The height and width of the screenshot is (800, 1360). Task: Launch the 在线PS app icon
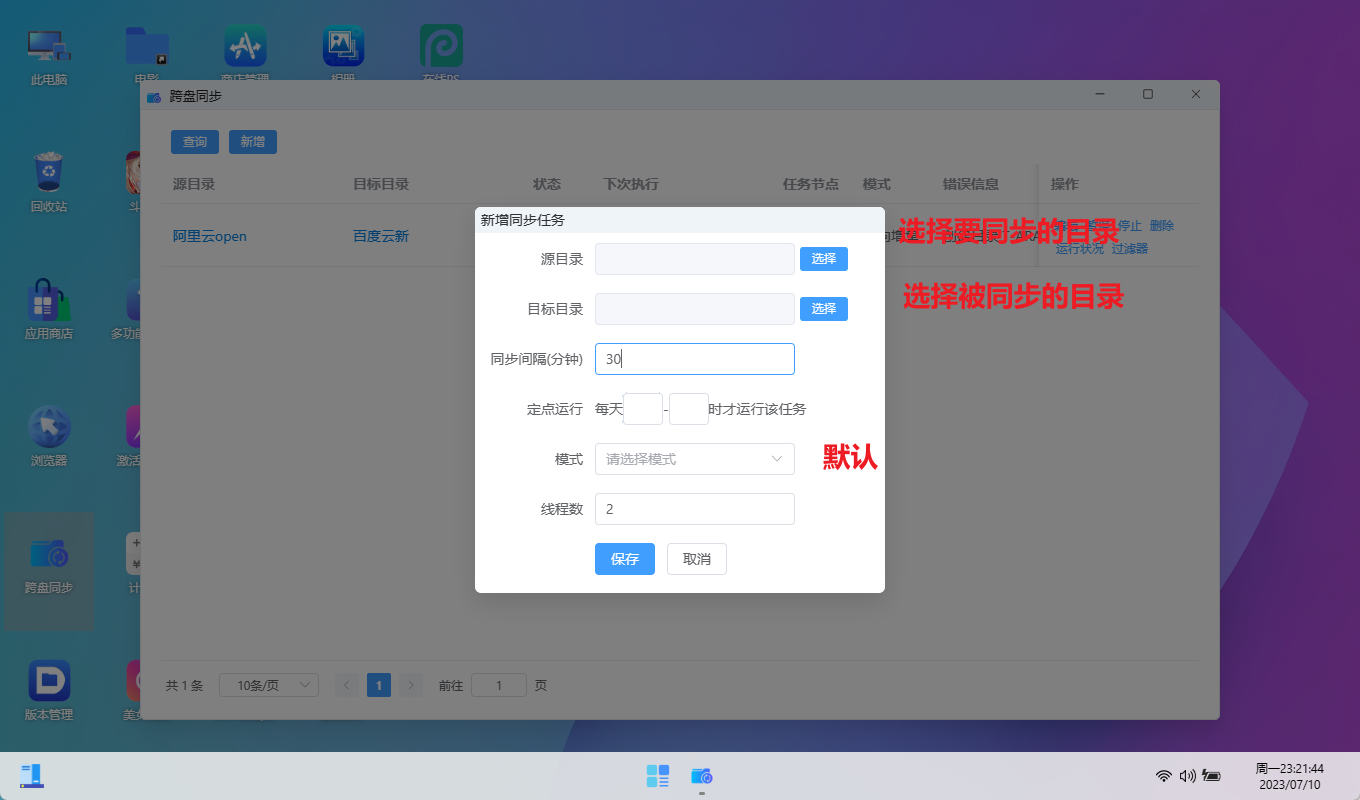coord(440,45)
